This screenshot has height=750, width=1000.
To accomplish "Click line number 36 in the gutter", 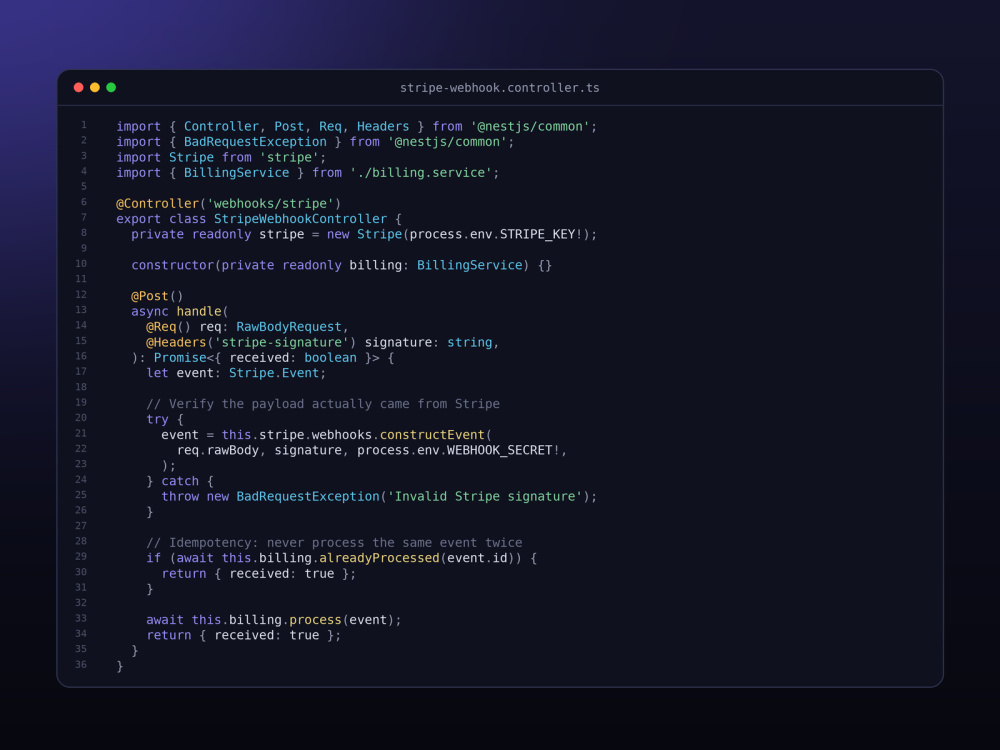I will (x=81, y=665).
